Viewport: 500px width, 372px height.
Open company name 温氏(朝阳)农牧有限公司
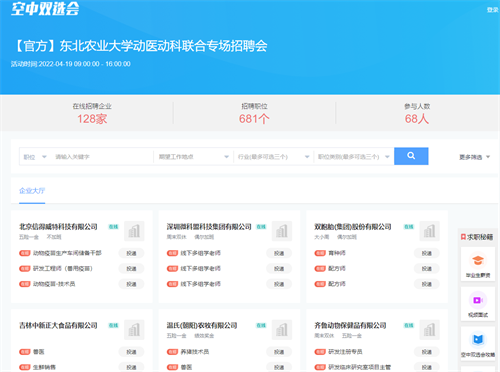click(202, 325)
